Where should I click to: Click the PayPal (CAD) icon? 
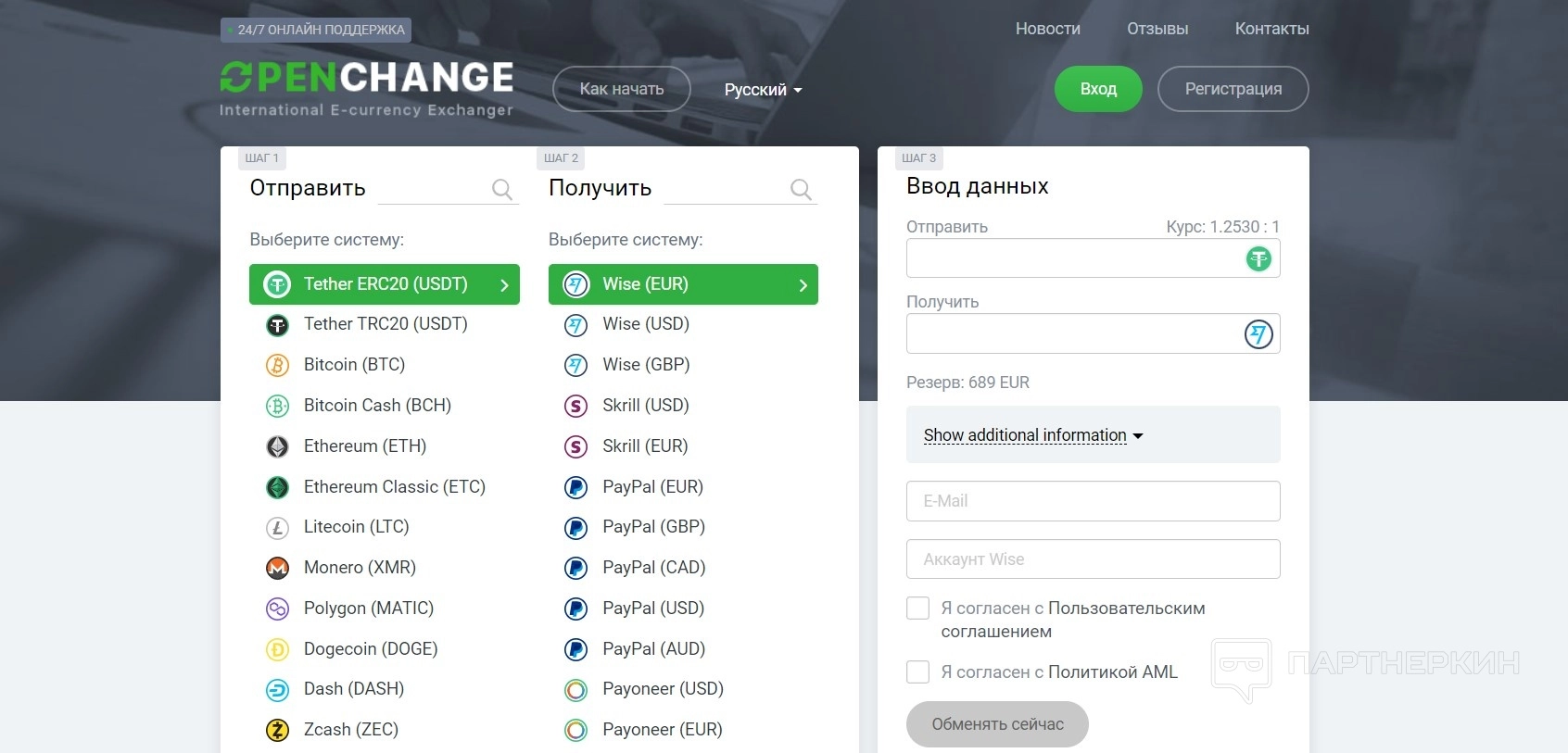click(576, 568)
